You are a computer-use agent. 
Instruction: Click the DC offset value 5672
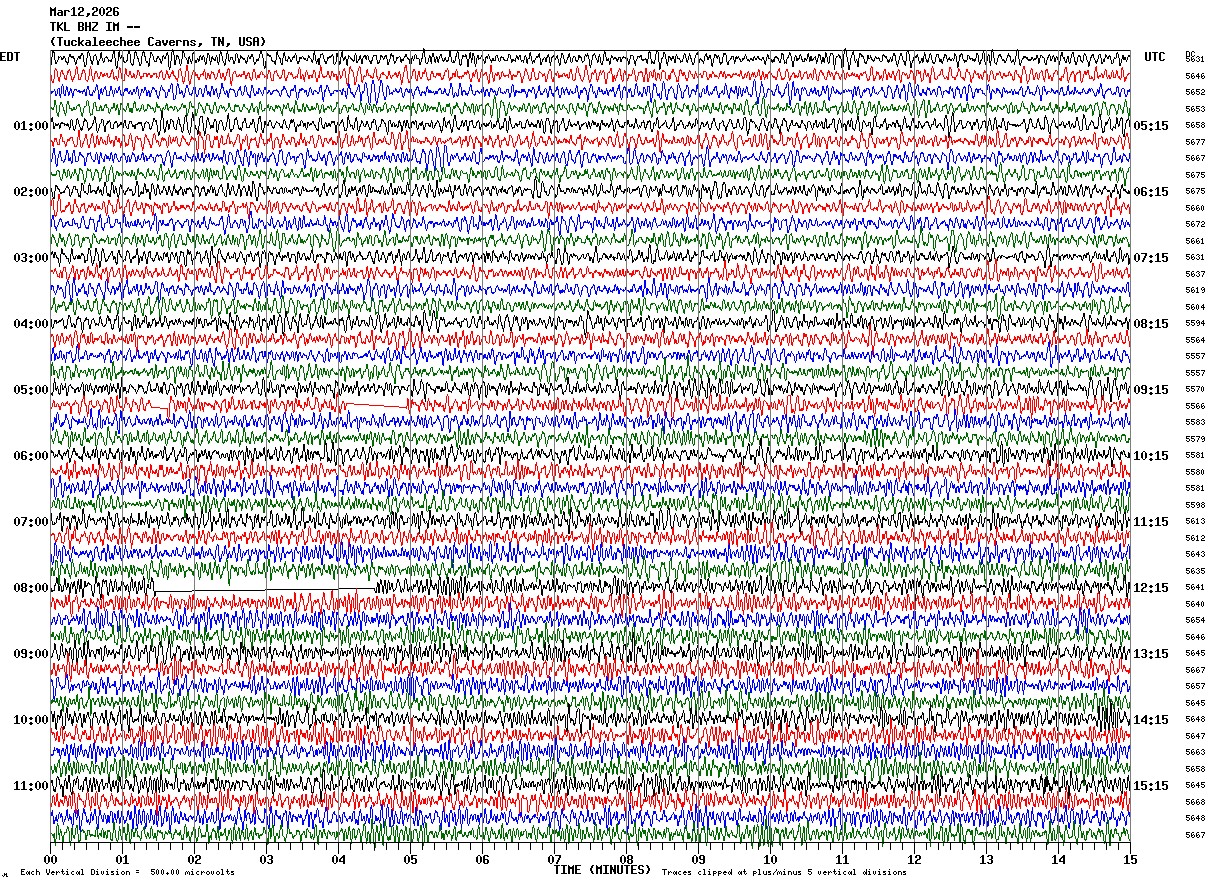1195,224
